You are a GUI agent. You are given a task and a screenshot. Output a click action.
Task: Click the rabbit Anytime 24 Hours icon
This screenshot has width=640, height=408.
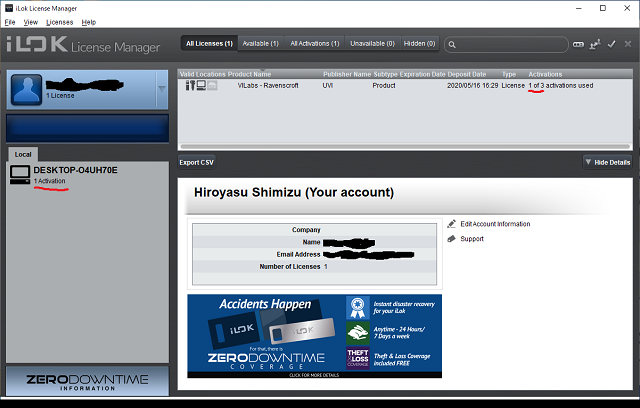click(x=358, y=333)
